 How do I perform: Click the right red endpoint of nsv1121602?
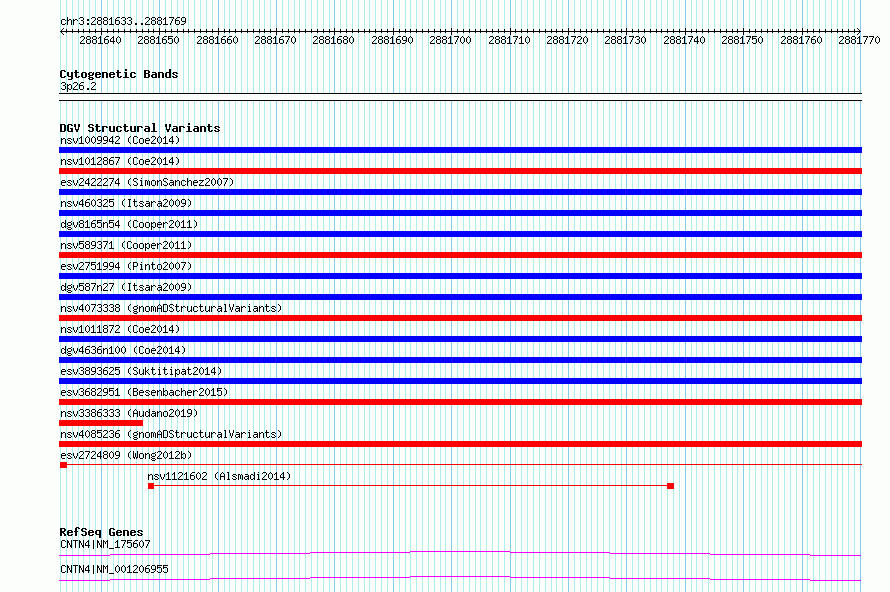coord(670,486)
